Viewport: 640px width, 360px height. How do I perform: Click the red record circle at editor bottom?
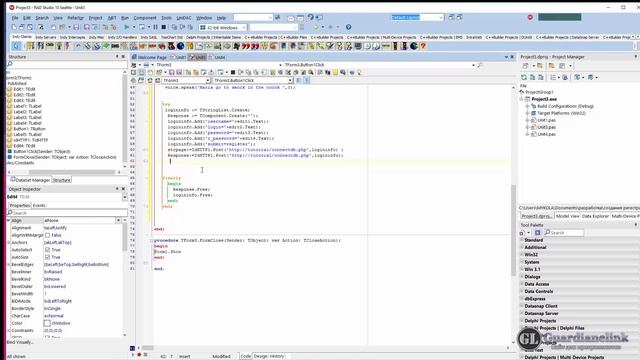tap(139, 354)
